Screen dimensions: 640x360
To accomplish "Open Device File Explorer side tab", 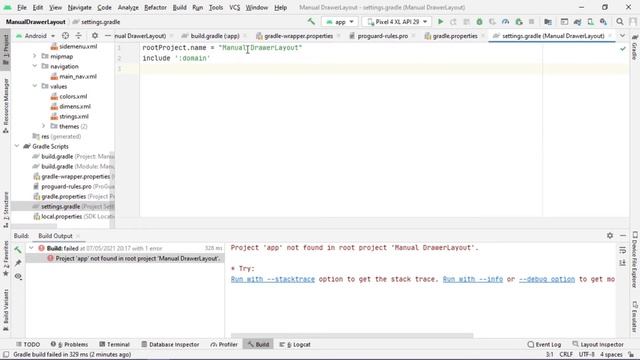I will coord(635,260).
